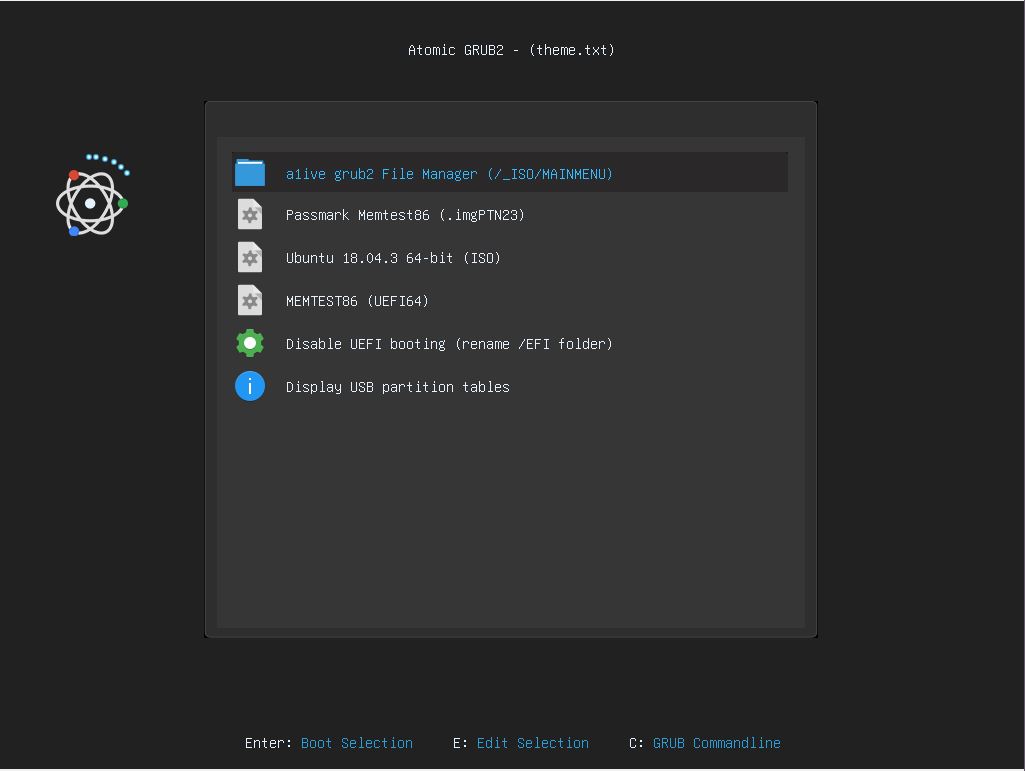Click the blue folder icon on the highlighted entry
The image size is (1025, 771).
250,172
